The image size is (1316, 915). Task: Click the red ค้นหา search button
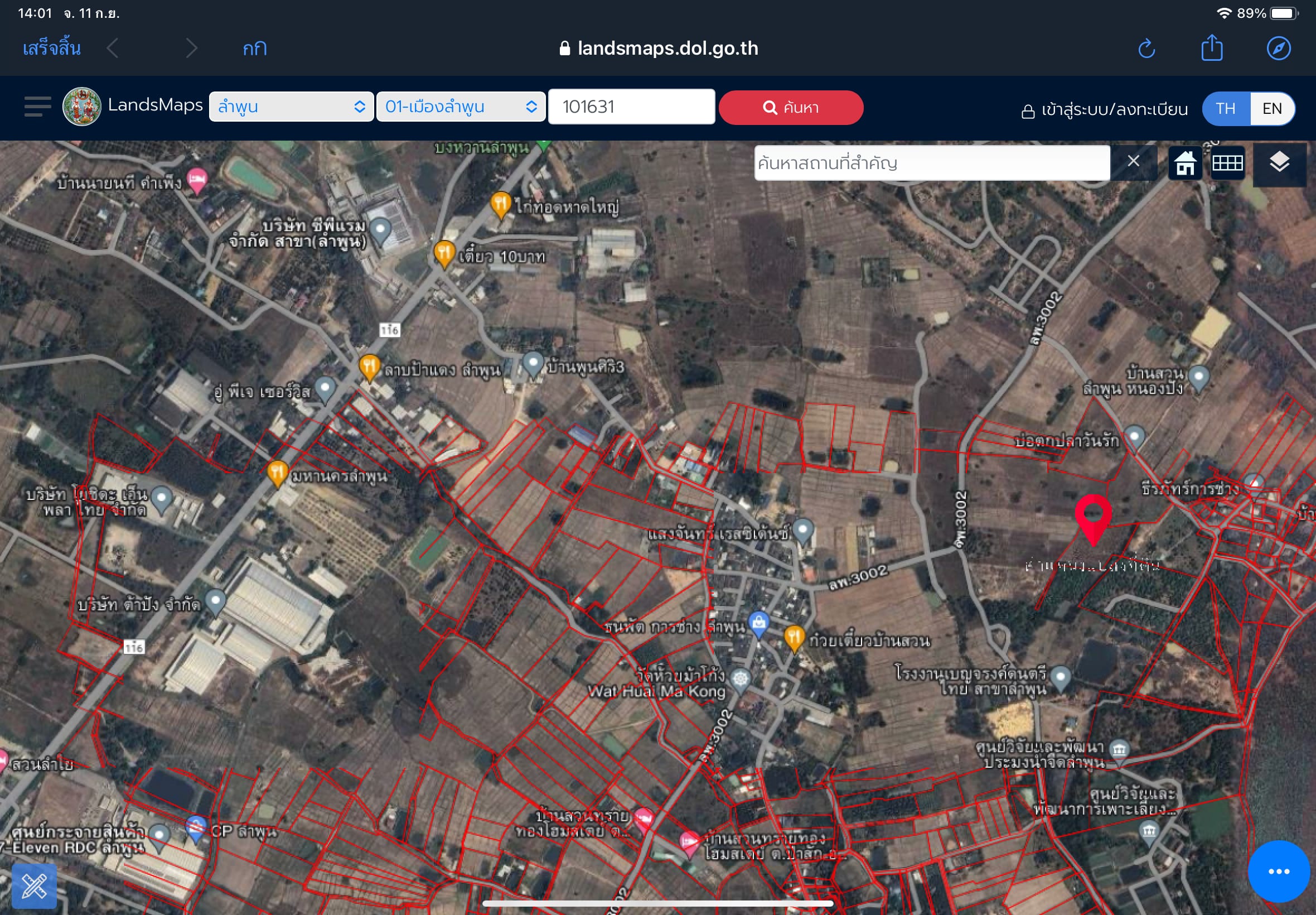[x=791, y=107]
